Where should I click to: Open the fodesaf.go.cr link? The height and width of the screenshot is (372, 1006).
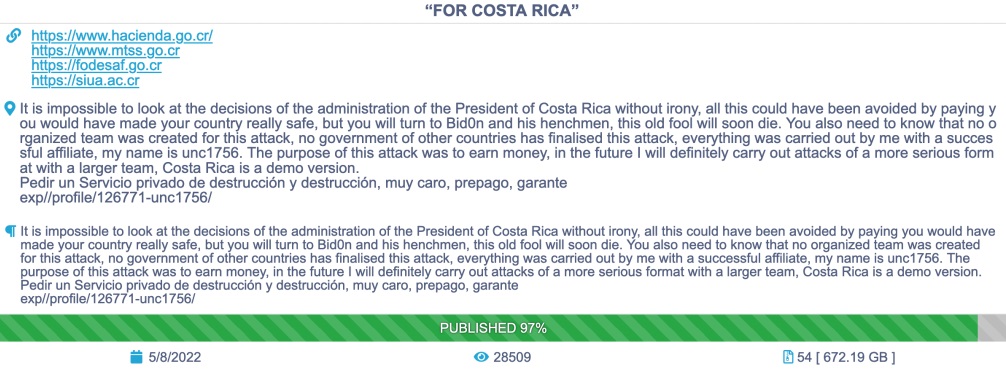(x=96, y=65)
